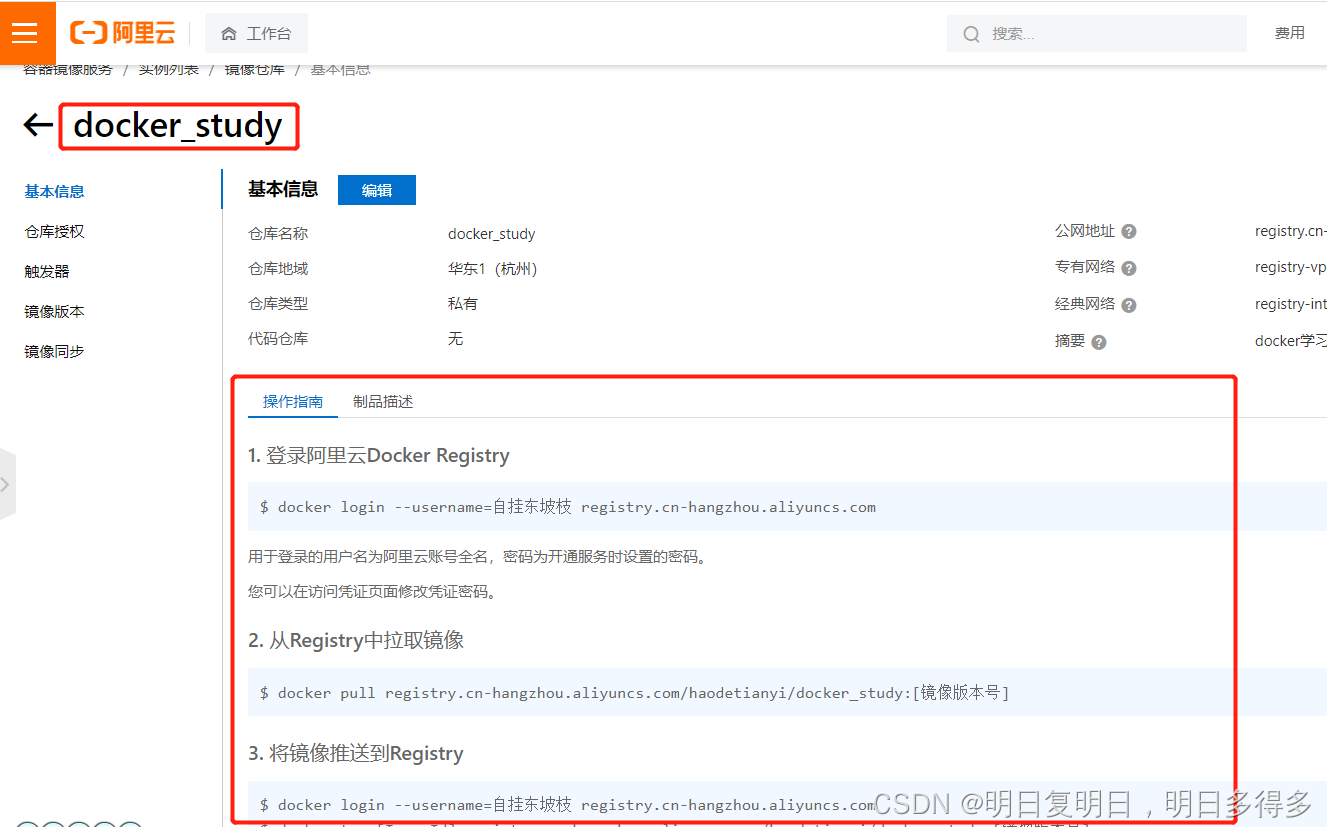The height and width of the screenshot is (827, 1327).
Task: Click help icon next to 公网地址
Action: 1129,231
